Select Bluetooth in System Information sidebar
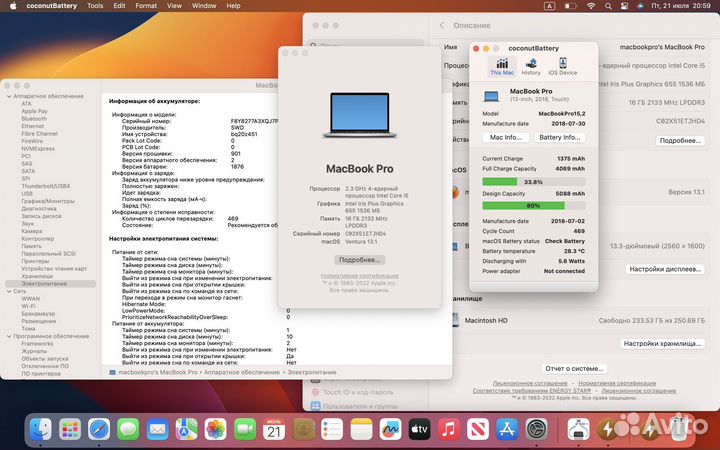Image resolution: width=720 pixels, height=450 pixels. pyautogui.click(x=34, y=118)
